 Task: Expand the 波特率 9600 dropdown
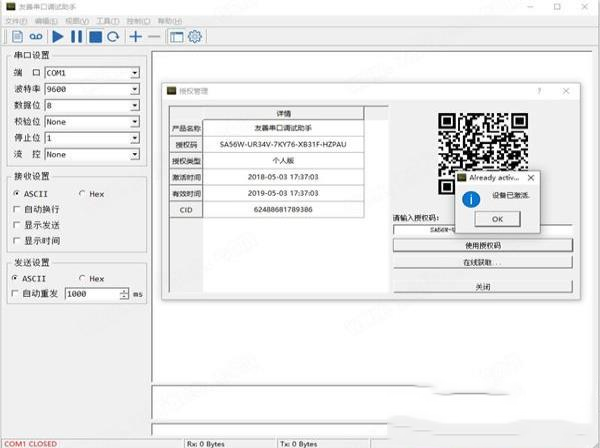tap(135, 89)
